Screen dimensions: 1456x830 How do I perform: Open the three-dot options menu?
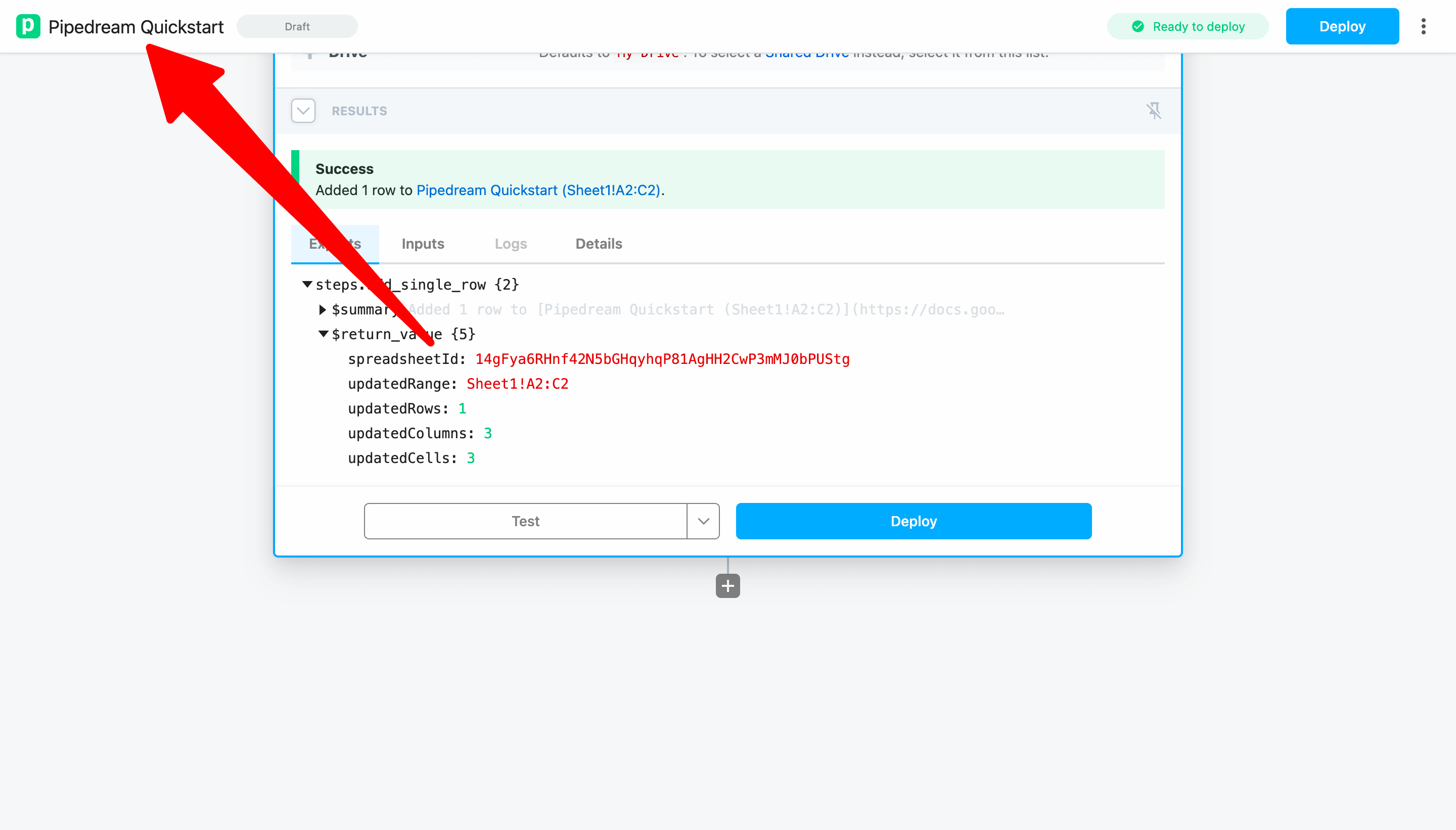1423,26
